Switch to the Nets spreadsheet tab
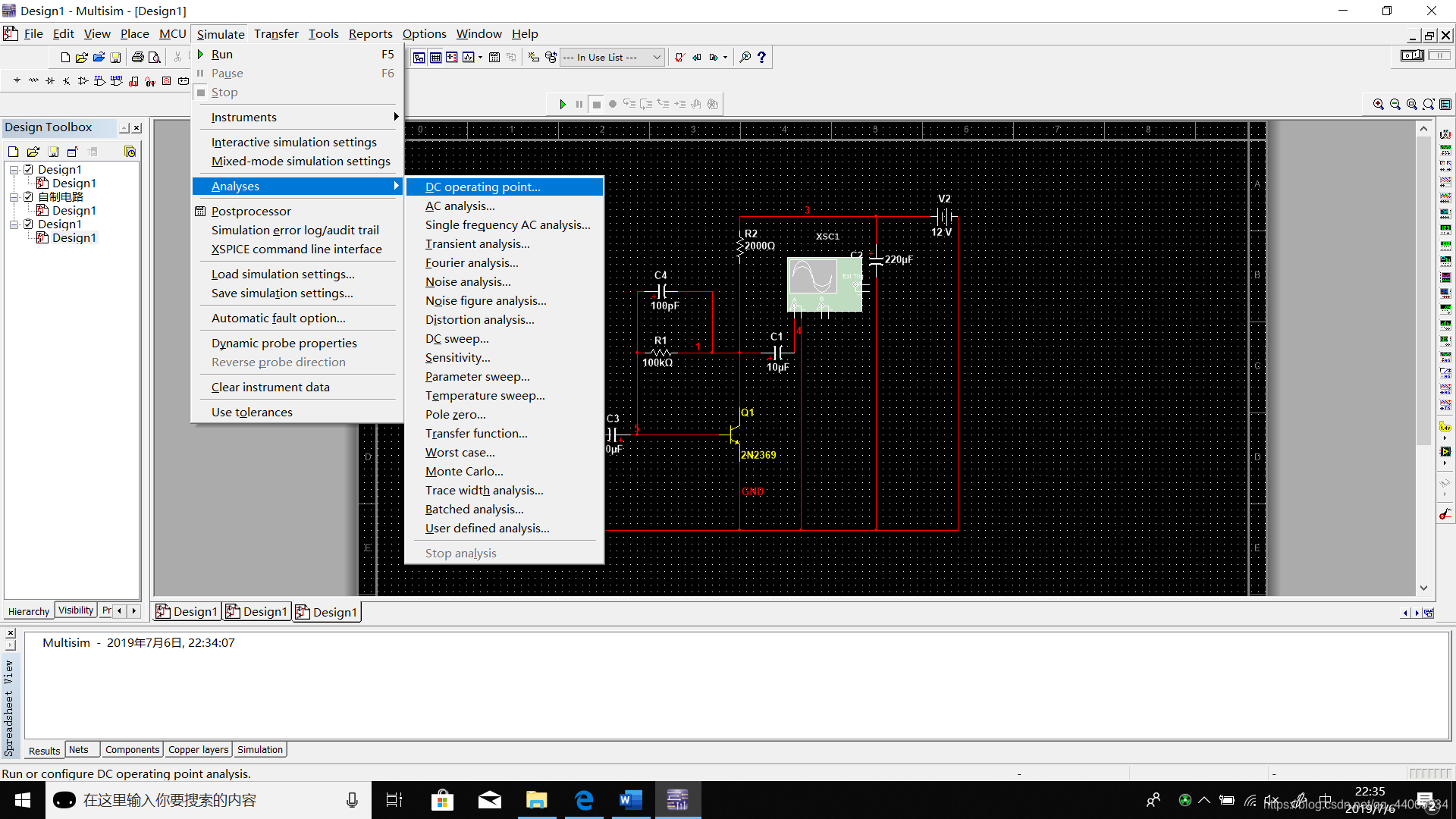1456x819 pixels. 79,750
